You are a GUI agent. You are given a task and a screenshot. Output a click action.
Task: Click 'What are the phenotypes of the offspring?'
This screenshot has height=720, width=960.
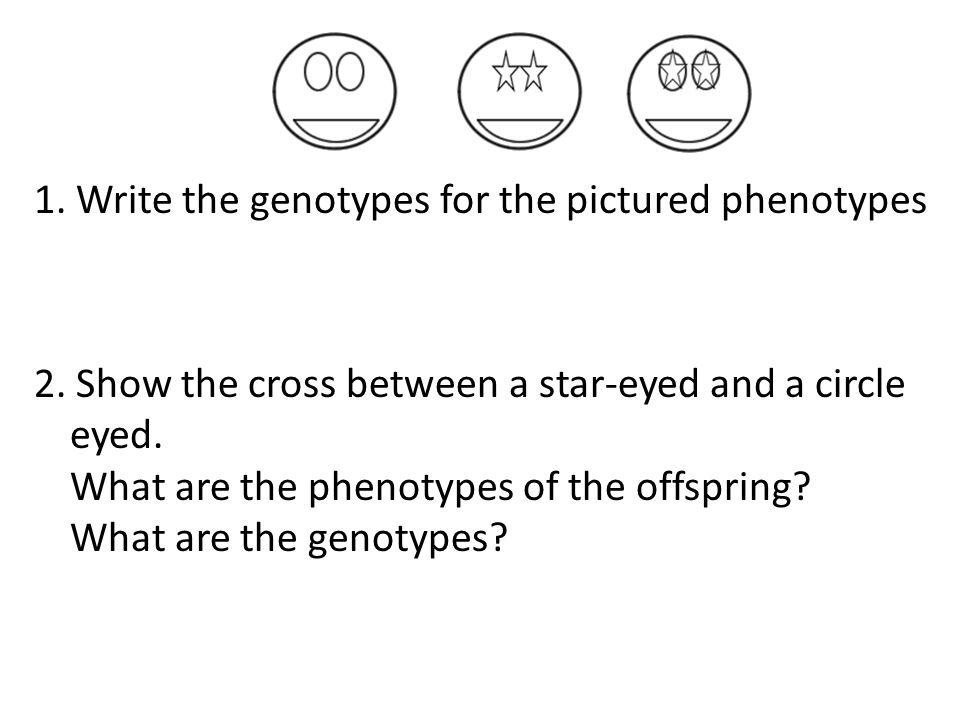(x=441, y=487)
